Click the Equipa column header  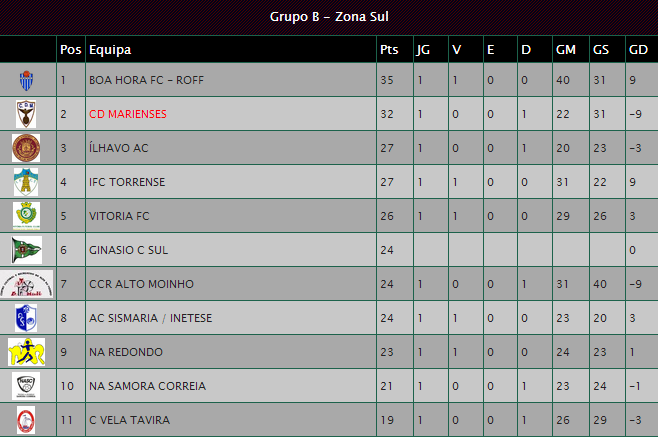click(x=110, y=50)
